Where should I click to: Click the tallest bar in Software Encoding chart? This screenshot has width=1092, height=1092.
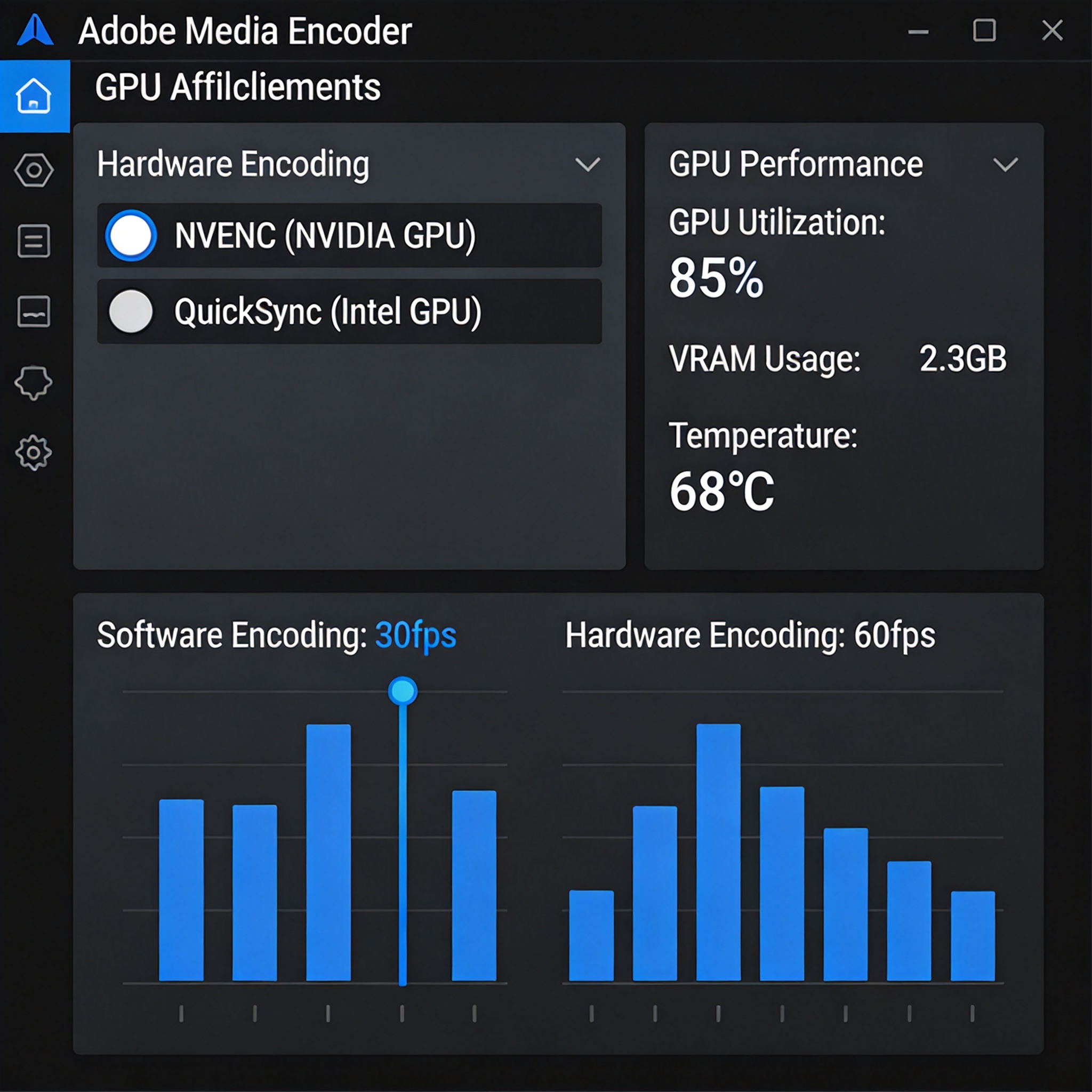[x=328, y=853]
